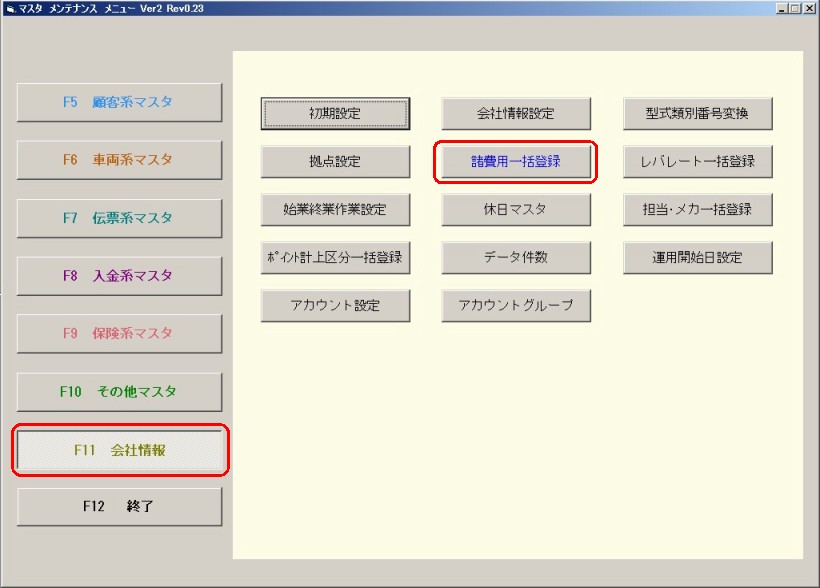Image resolution: width=820 pixels, height=588 pixels.
Task: Click the F11 会社情報 button
Action: point(119,450)
